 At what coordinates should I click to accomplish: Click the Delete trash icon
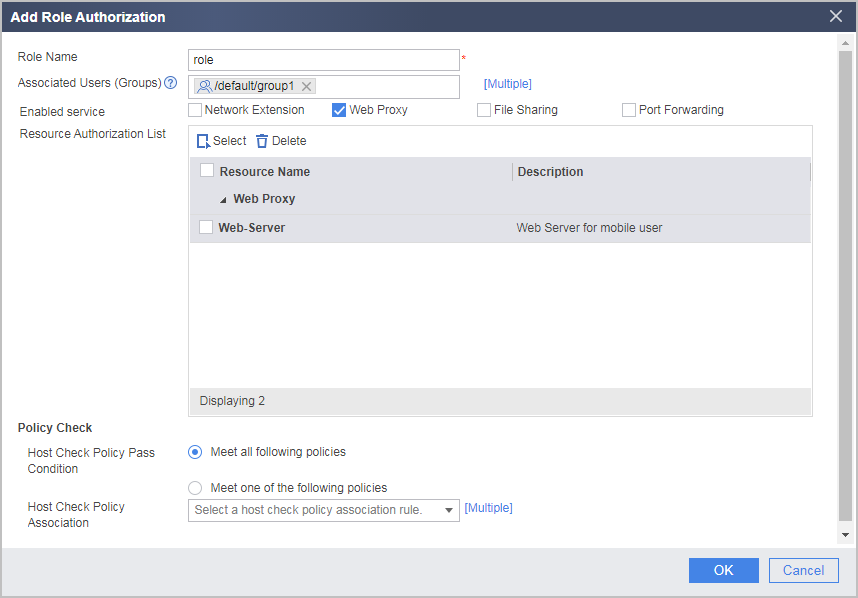[x=262, y=141]
